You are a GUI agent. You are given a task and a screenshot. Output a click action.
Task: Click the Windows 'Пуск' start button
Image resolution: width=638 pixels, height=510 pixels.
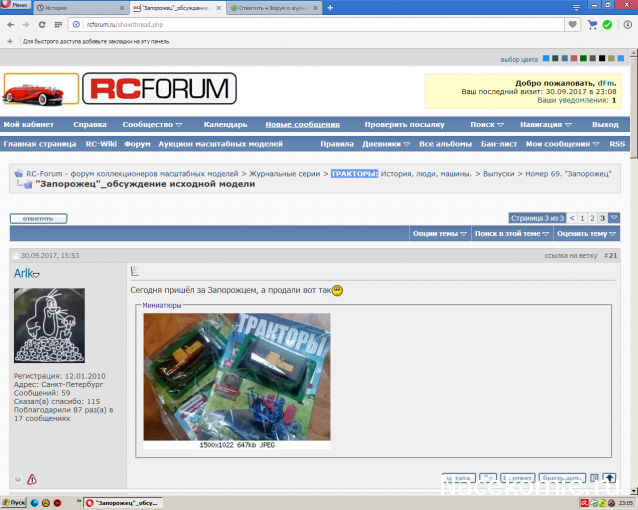point(13,502)
